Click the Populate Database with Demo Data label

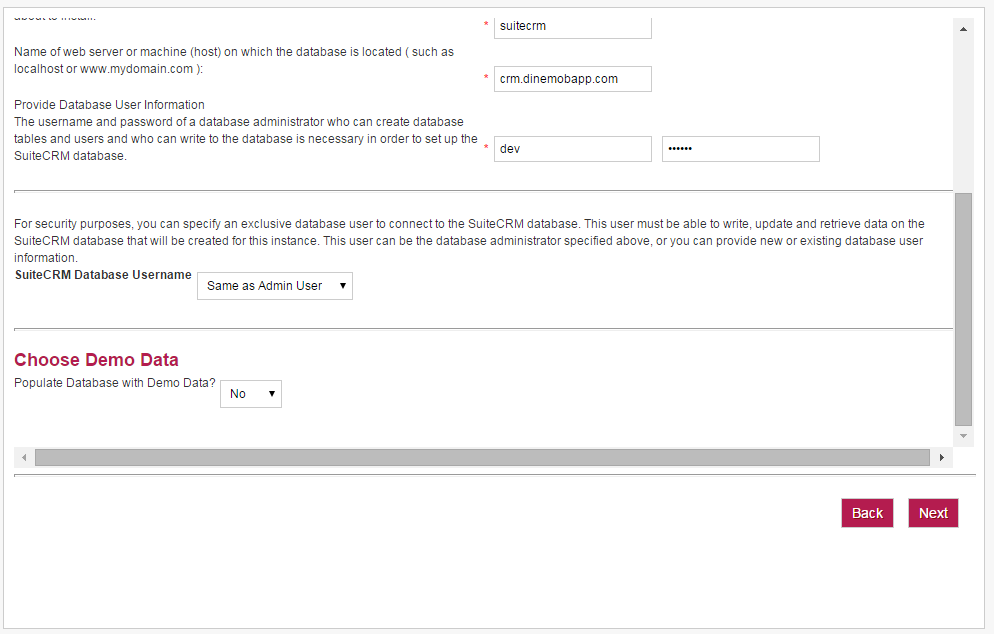[x=115, y=383]
